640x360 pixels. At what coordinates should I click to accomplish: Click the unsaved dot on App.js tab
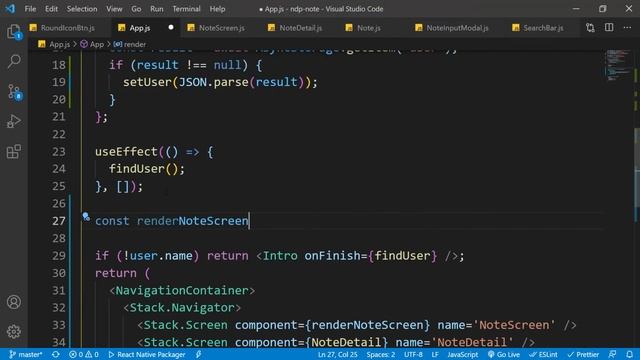tap(171, 27)
